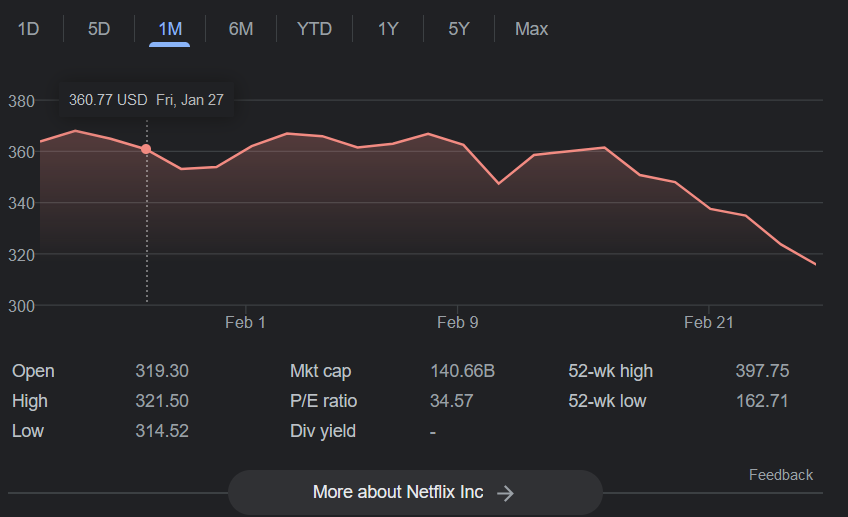Click the Feb 21 date axis label
Image resolution: width=848 pixels, height=517 pixels.
[x=708, y=322]
